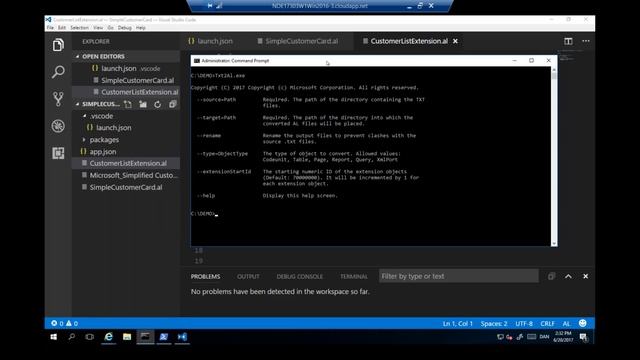The image size is (640, 360).
Task: Open the Explorer view in activity bar
Action: tap(58, 45)
